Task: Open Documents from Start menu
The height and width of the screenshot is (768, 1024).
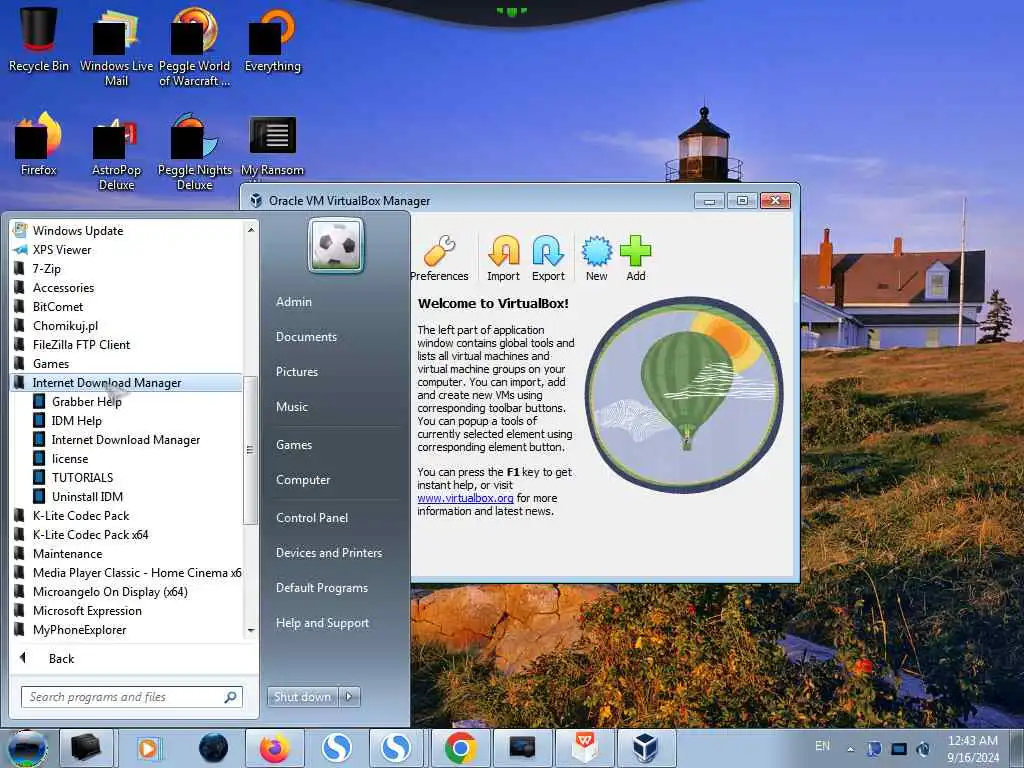Action: [306, 337]
